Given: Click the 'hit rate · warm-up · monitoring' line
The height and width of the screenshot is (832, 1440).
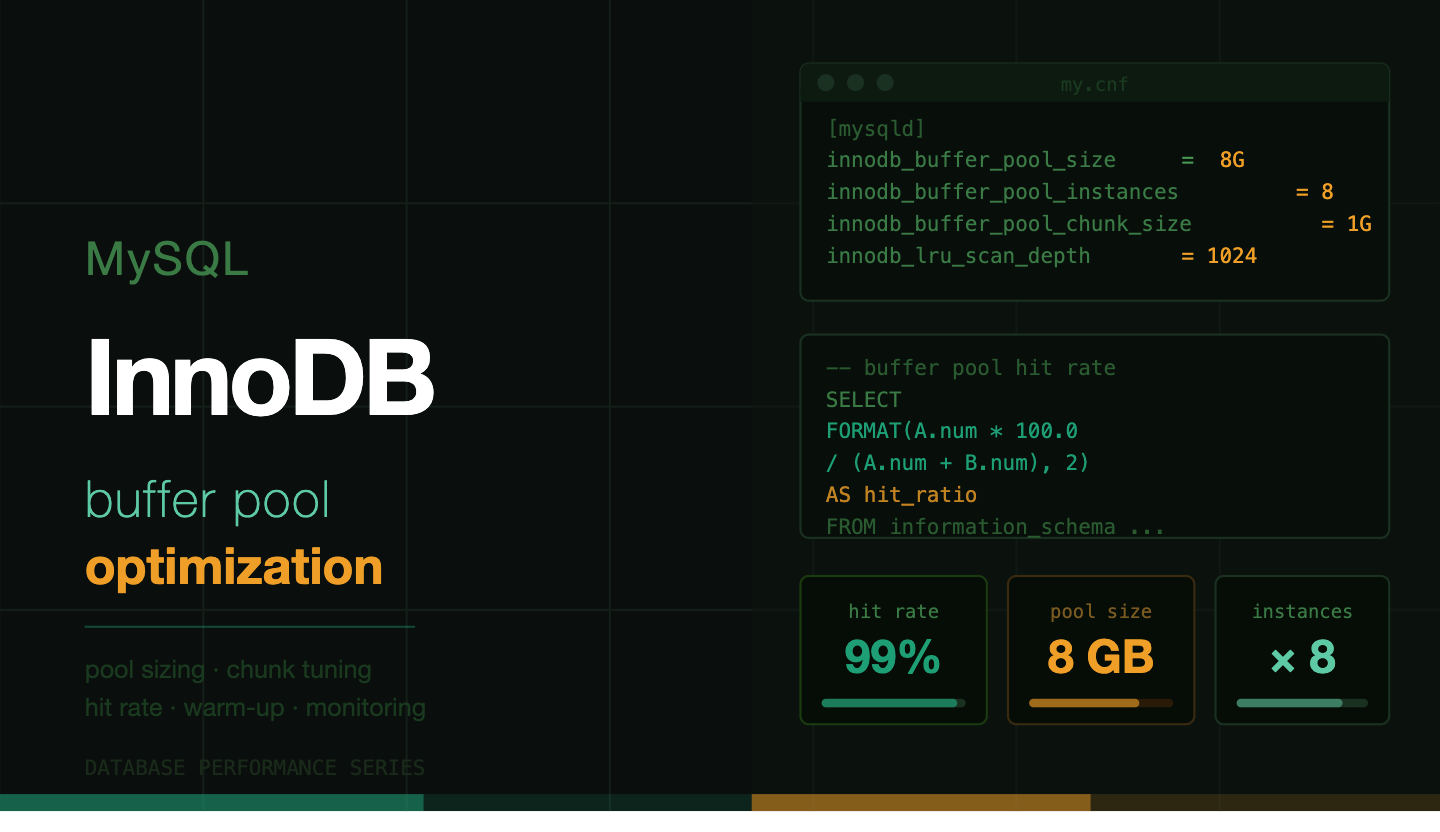Looking at the screenshot, I should coord(255,708).
